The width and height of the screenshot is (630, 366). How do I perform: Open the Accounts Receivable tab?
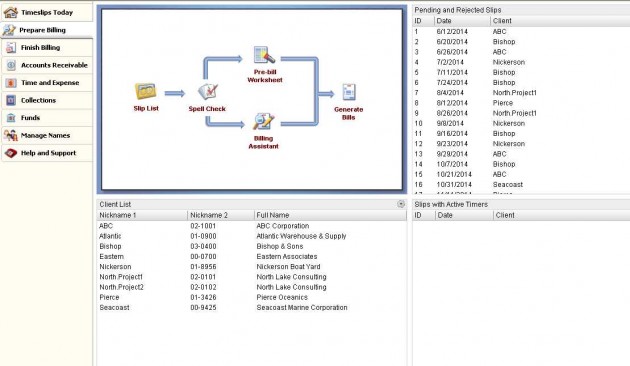pos(47,65)
